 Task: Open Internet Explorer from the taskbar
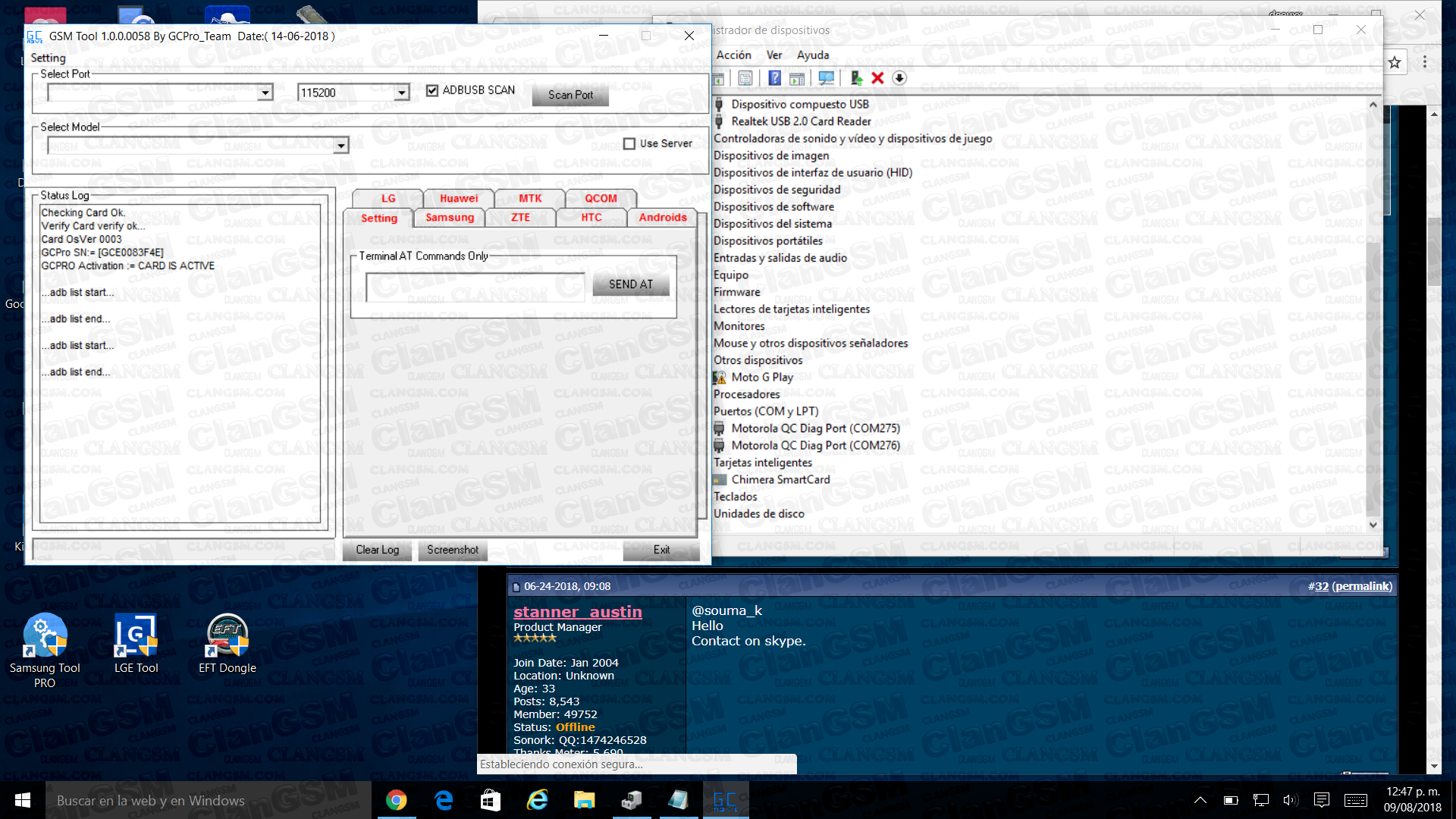click(x=538, y=800)
